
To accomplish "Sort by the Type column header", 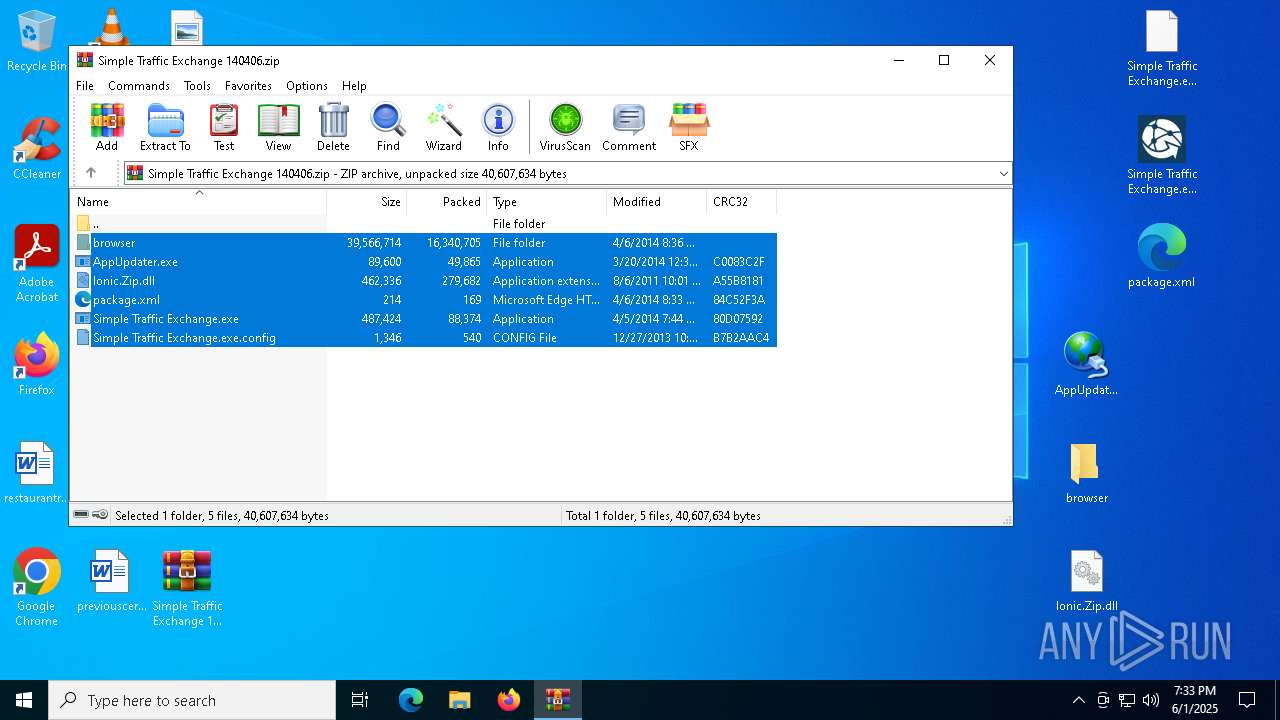I will click(547, 202).
